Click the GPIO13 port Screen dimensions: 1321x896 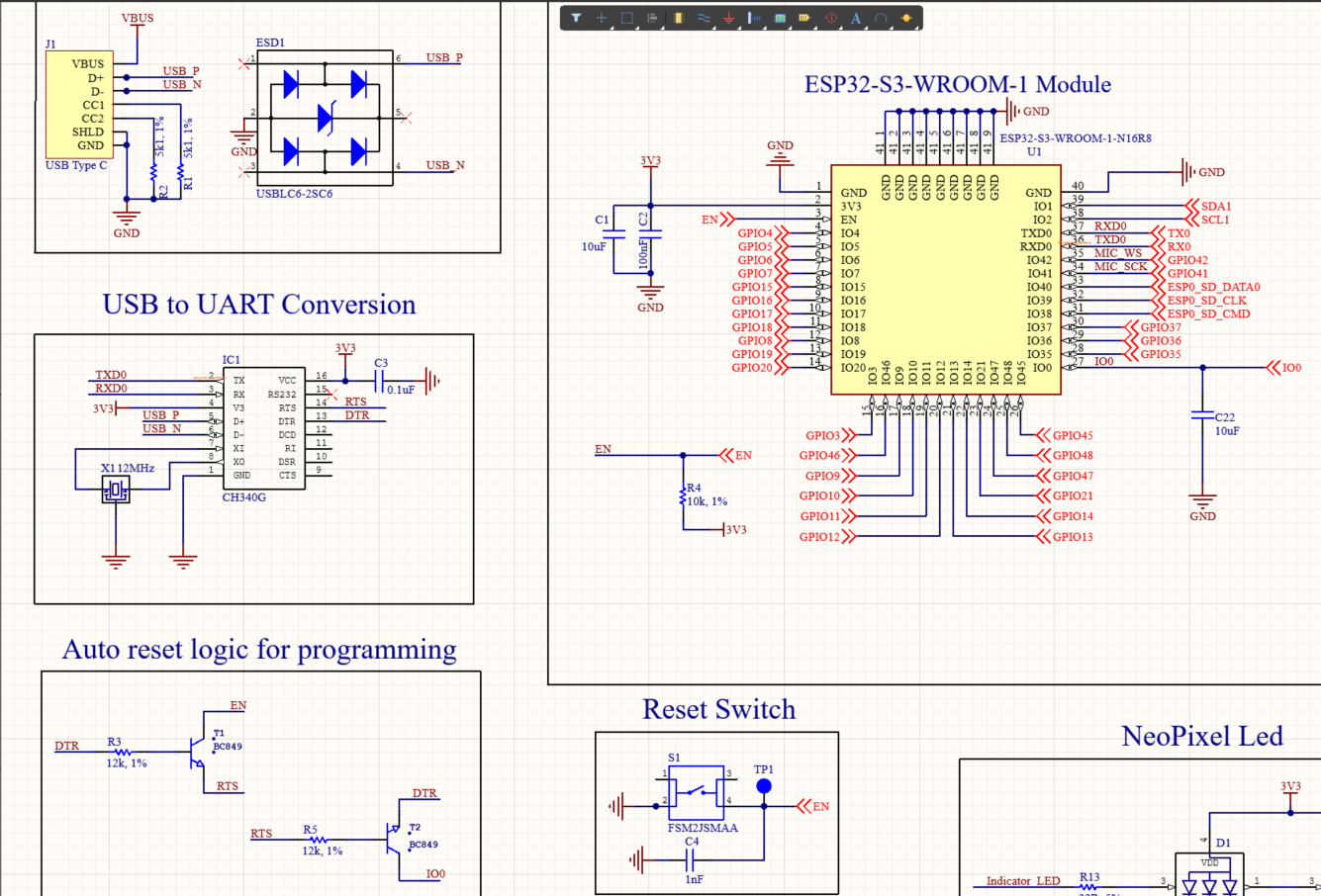tap(1065, 537)
